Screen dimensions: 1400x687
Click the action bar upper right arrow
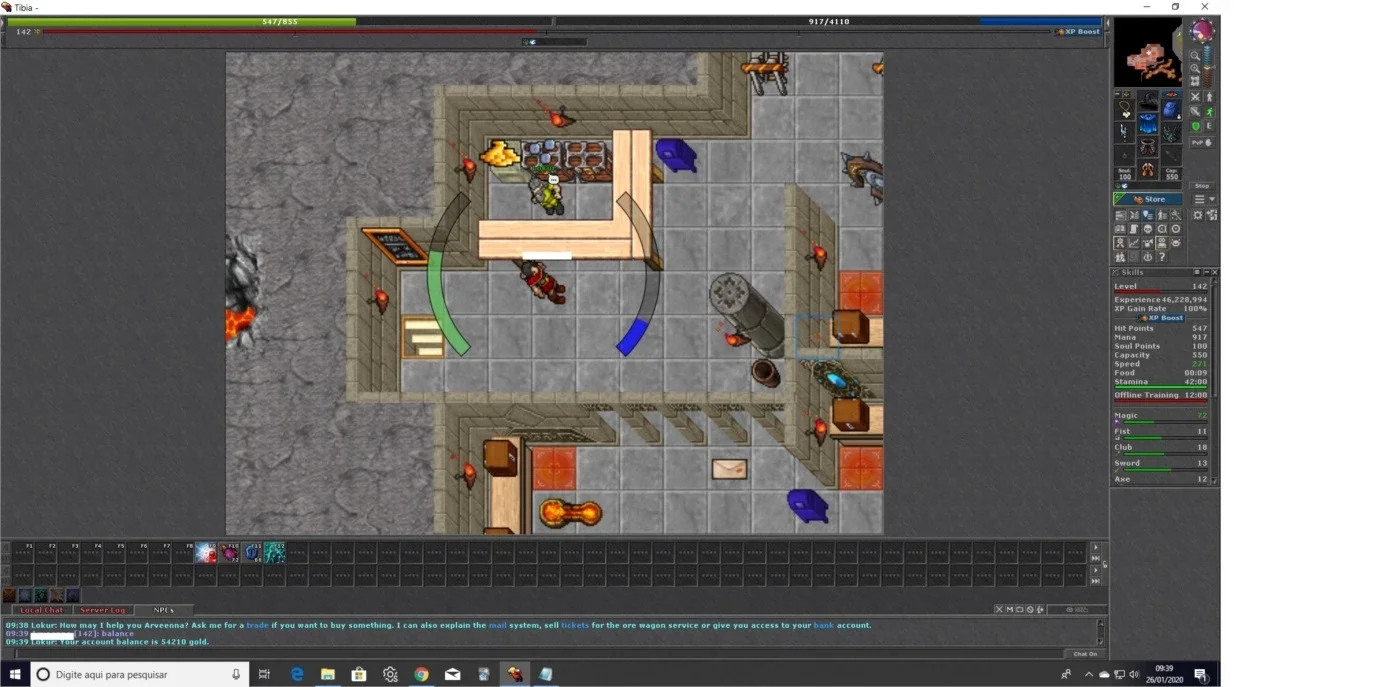[x=1096, y=547]
